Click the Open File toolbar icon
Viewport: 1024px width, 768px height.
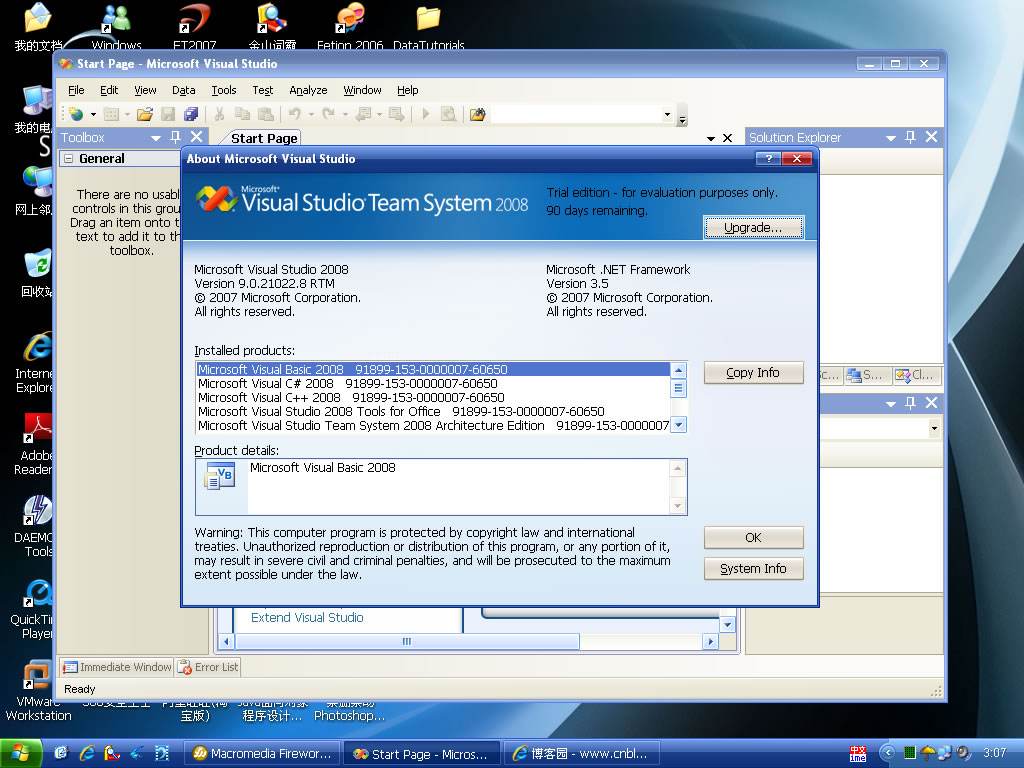pos(145,115)
